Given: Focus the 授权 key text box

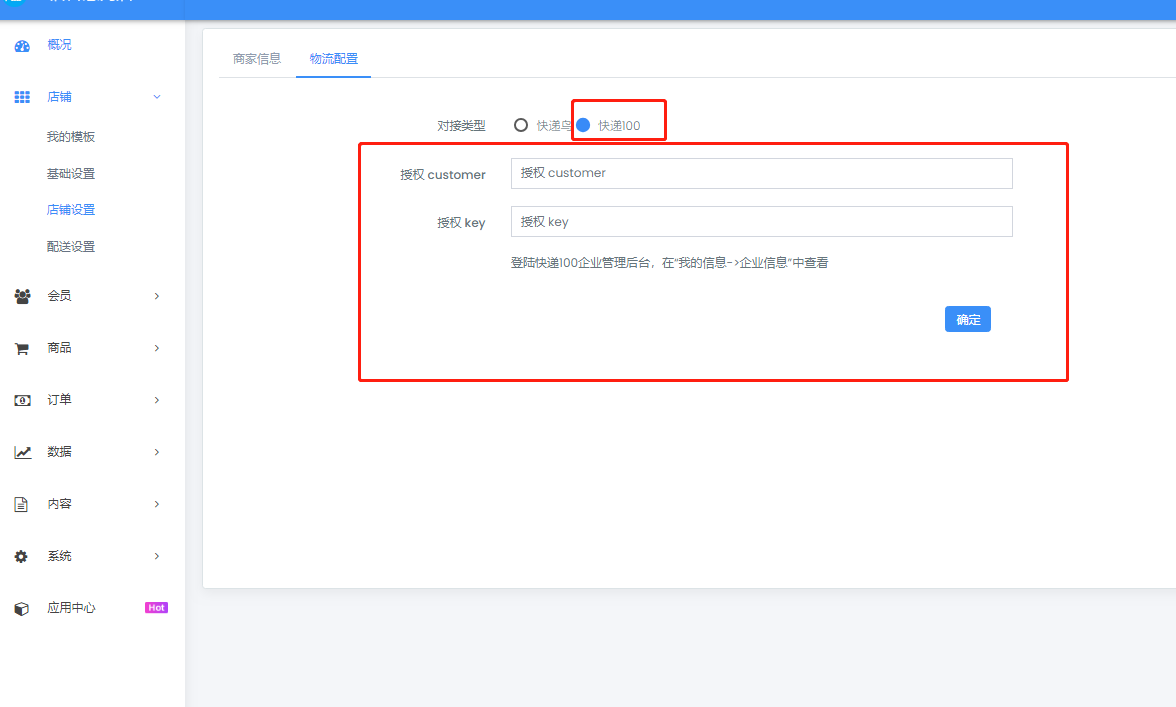Looking at the screenshot, I should (x=761, y=221).
